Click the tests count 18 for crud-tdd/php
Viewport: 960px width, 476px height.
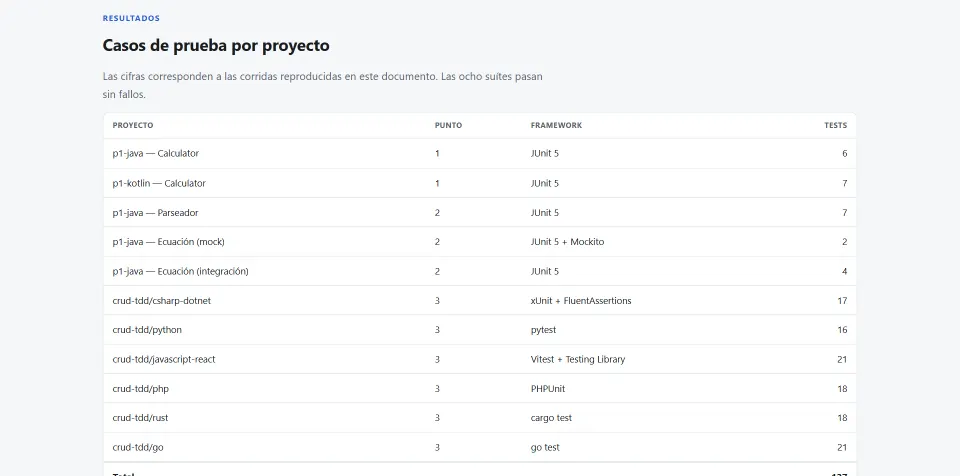[842, 388]
